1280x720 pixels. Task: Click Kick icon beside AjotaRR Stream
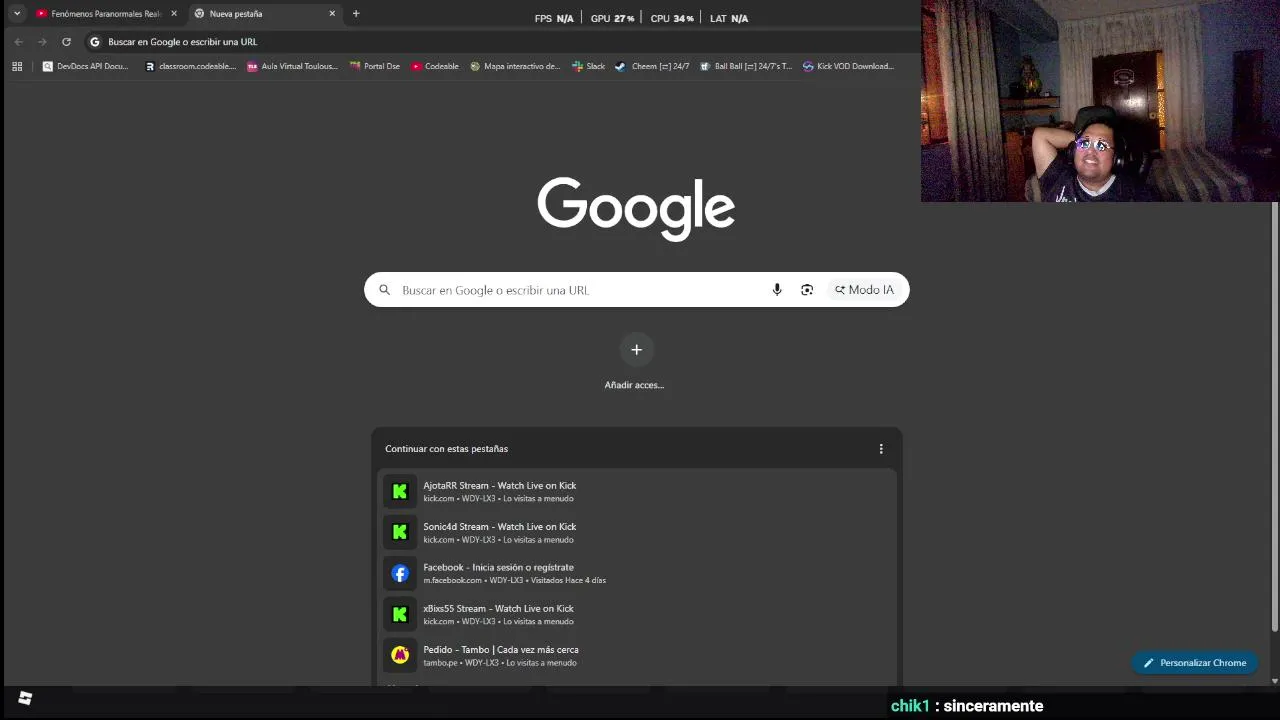pyautogui.click(x=400, y=491)
